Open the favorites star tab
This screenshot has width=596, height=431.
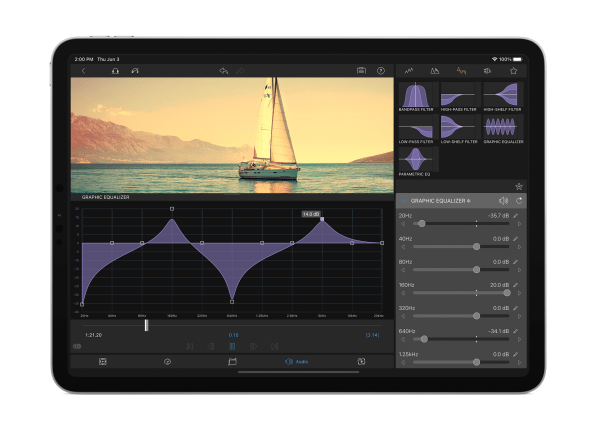coord(514,71)
